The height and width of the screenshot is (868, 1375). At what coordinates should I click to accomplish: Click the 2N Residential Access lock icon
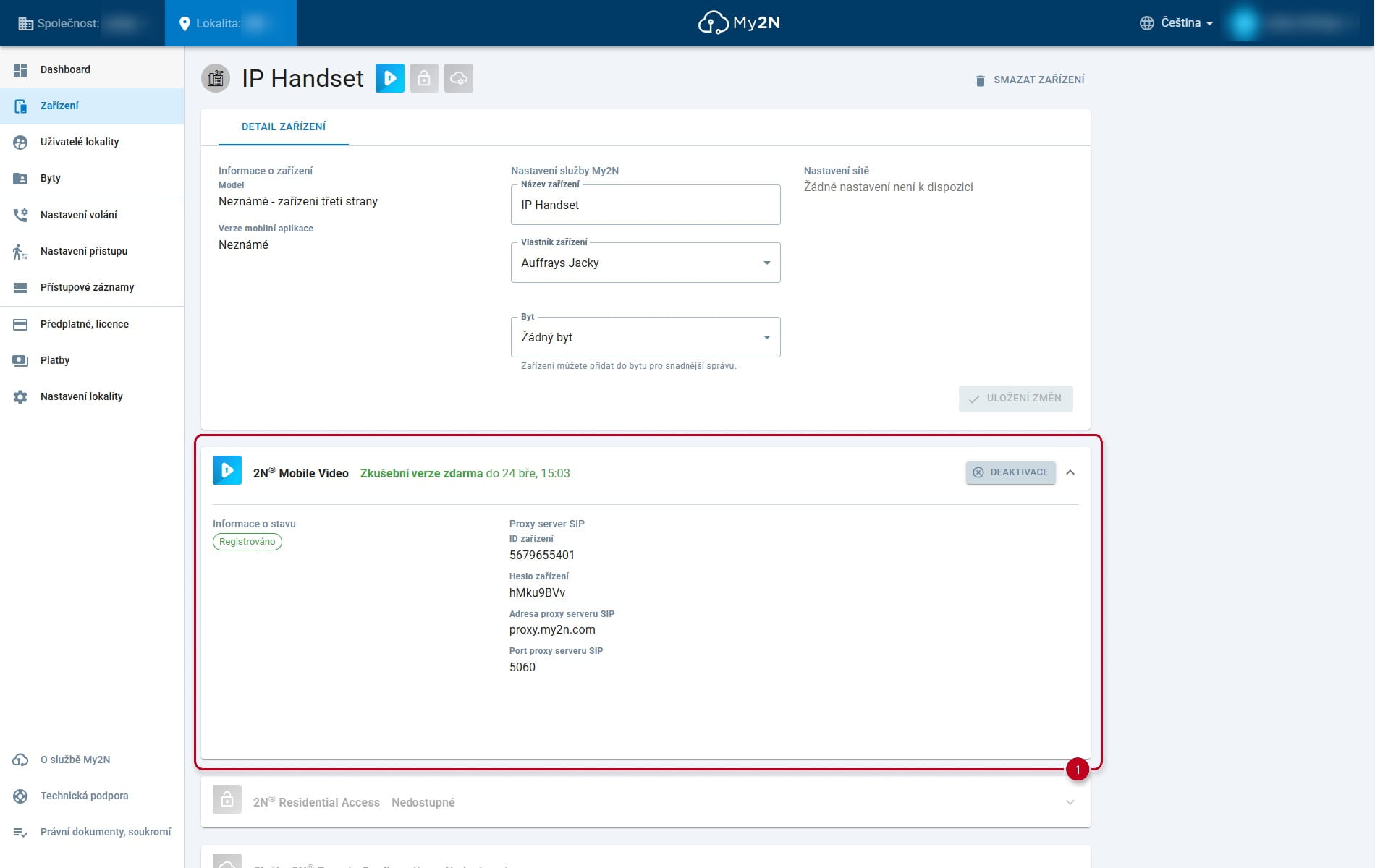(227, 799)
